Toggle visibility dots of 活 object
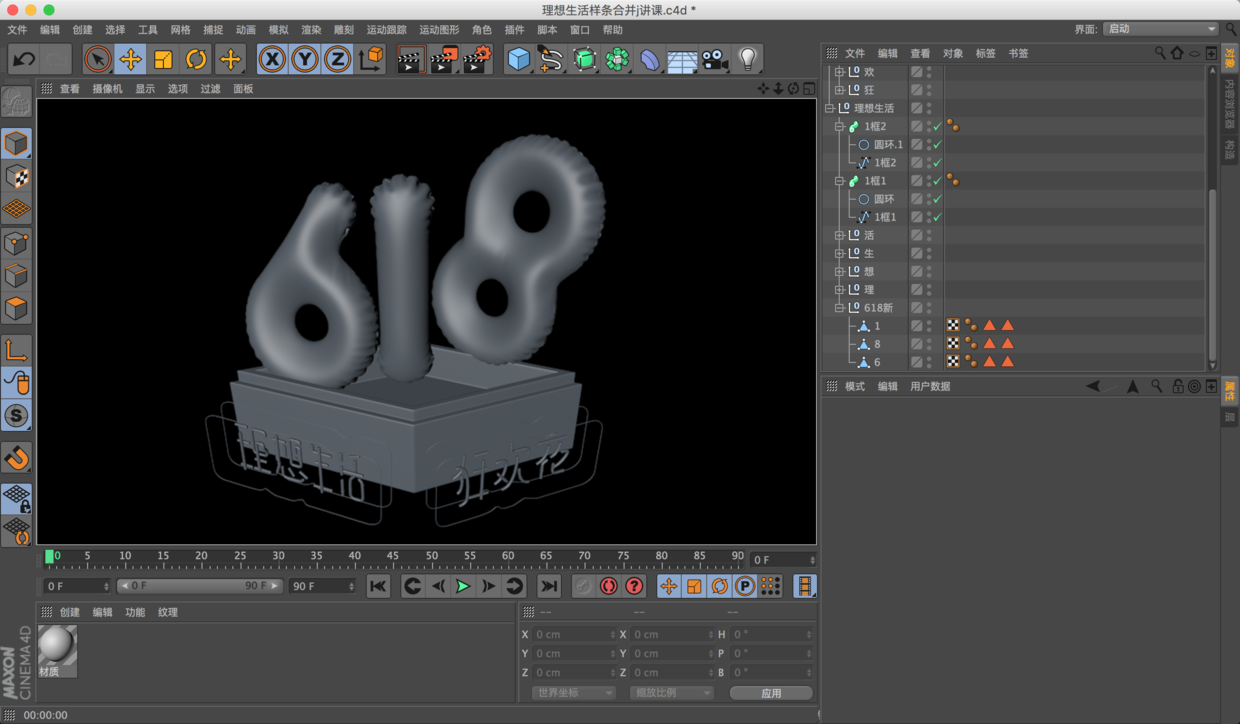 (x=929, y=235)
